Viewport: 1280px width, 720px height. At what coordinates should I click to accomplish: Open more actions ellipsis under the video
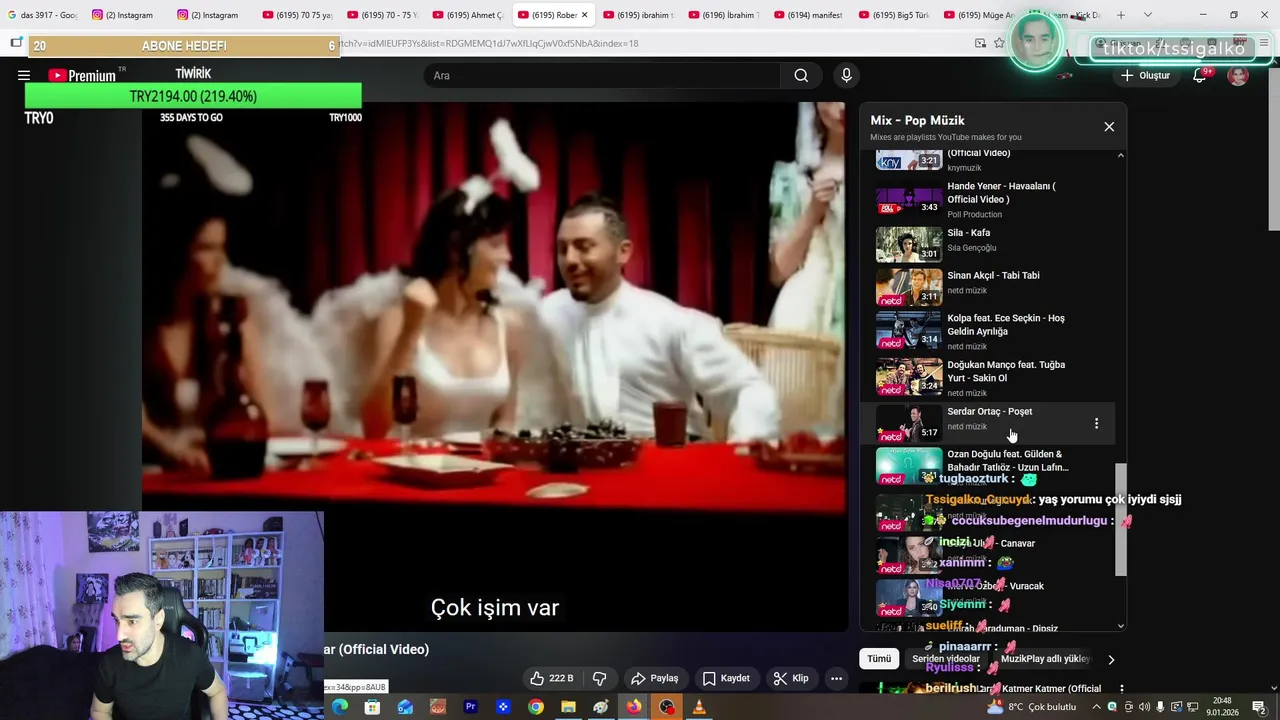(x=836, y=678)
